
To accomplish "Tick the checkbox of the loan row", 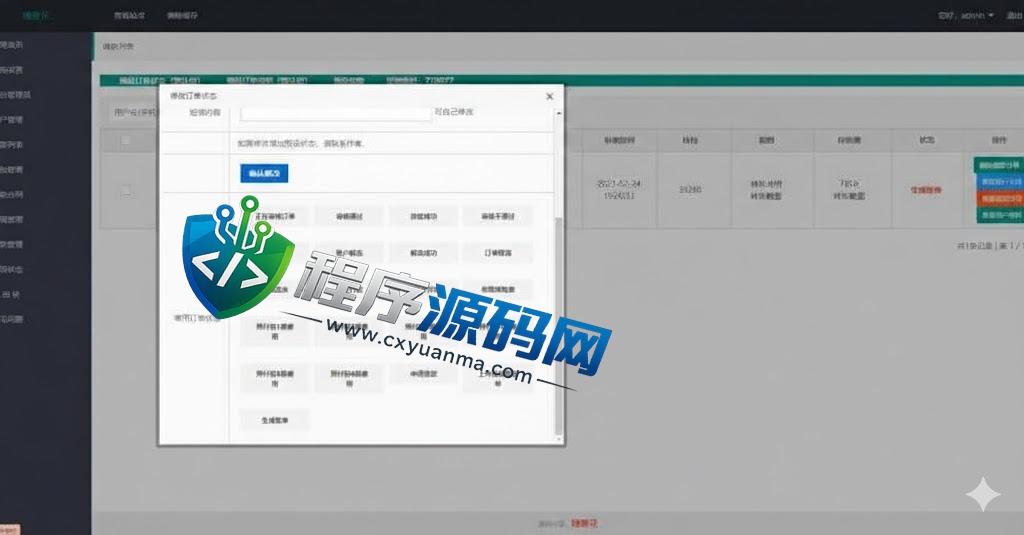I will [126, 191].
